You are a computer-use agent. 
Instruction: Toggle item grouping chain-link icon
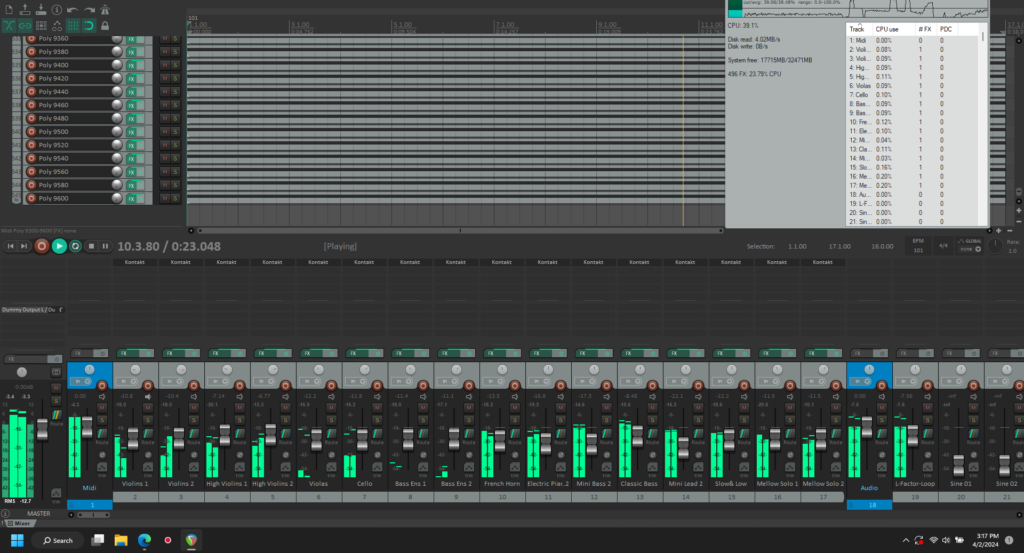(25, 25)
